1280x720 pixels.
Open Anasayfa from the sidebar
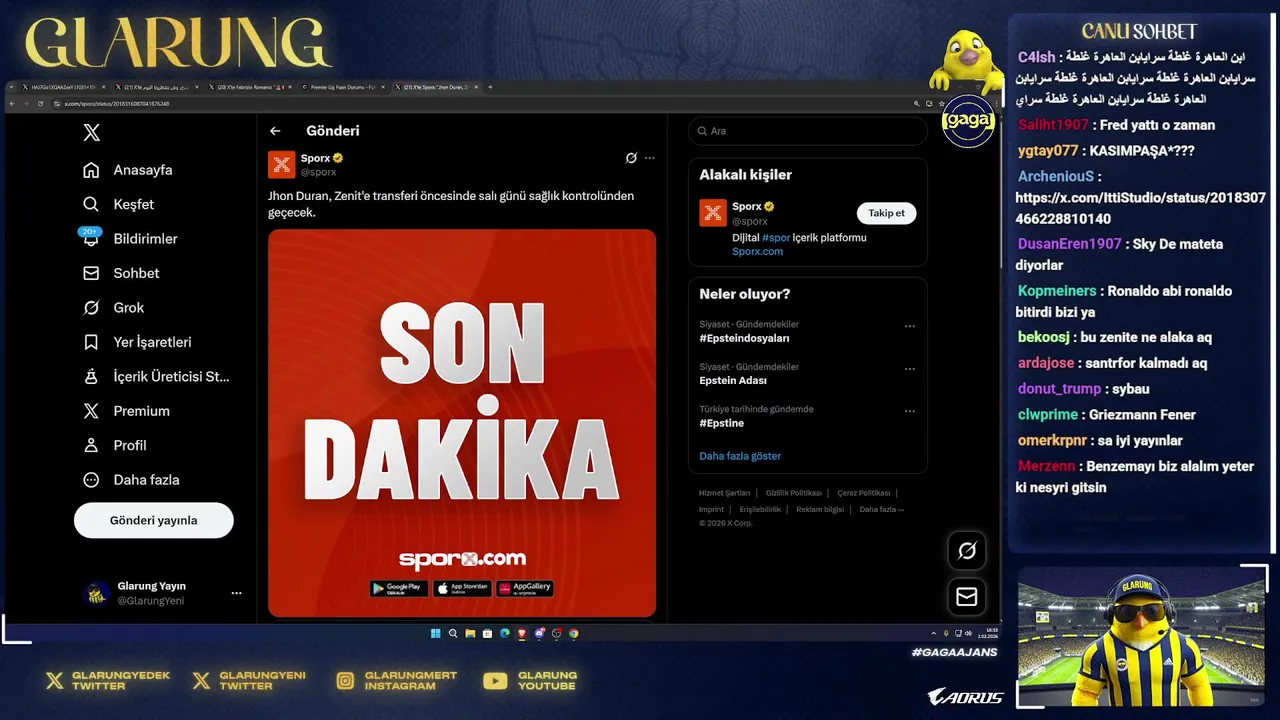[127, 170]
